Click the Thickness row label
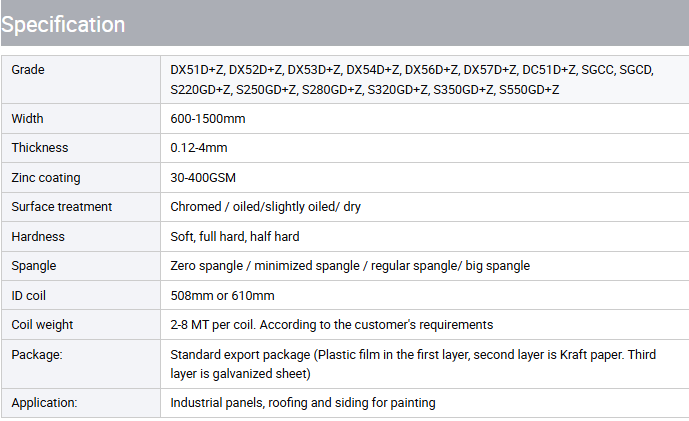 tap(40, 148)
